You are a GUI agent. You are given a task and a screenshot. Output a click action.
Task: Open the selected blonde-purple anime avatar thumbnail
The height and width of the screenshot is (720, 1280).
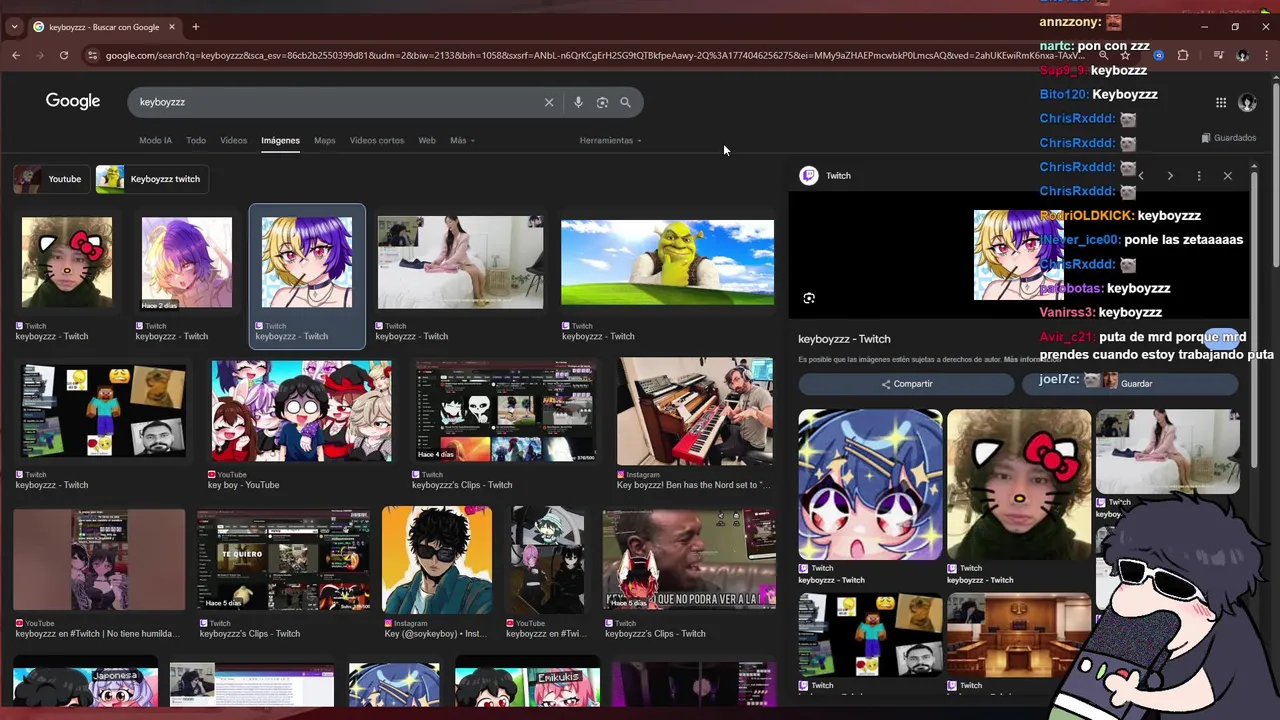pyautogui.click(x=307, y=262)
